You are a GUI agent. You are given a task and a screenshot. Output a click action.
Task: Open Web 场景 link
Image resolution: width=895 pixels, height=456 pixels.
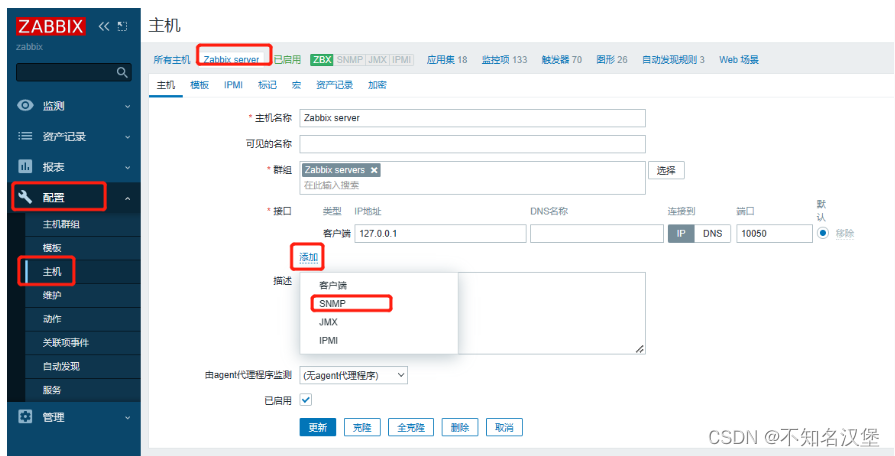point(739,59)
